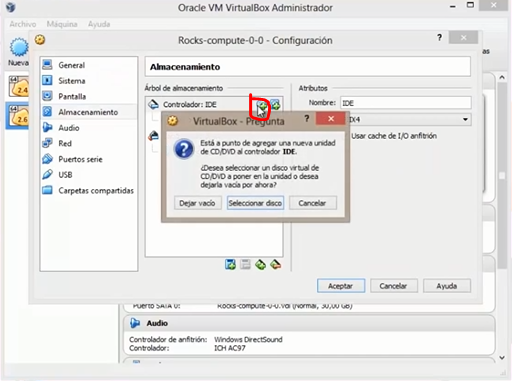The width and height of the screenshot is (512, 381).
Task: Open the Máquina menu
Action: pyautogui.click(x=62, y=24)
